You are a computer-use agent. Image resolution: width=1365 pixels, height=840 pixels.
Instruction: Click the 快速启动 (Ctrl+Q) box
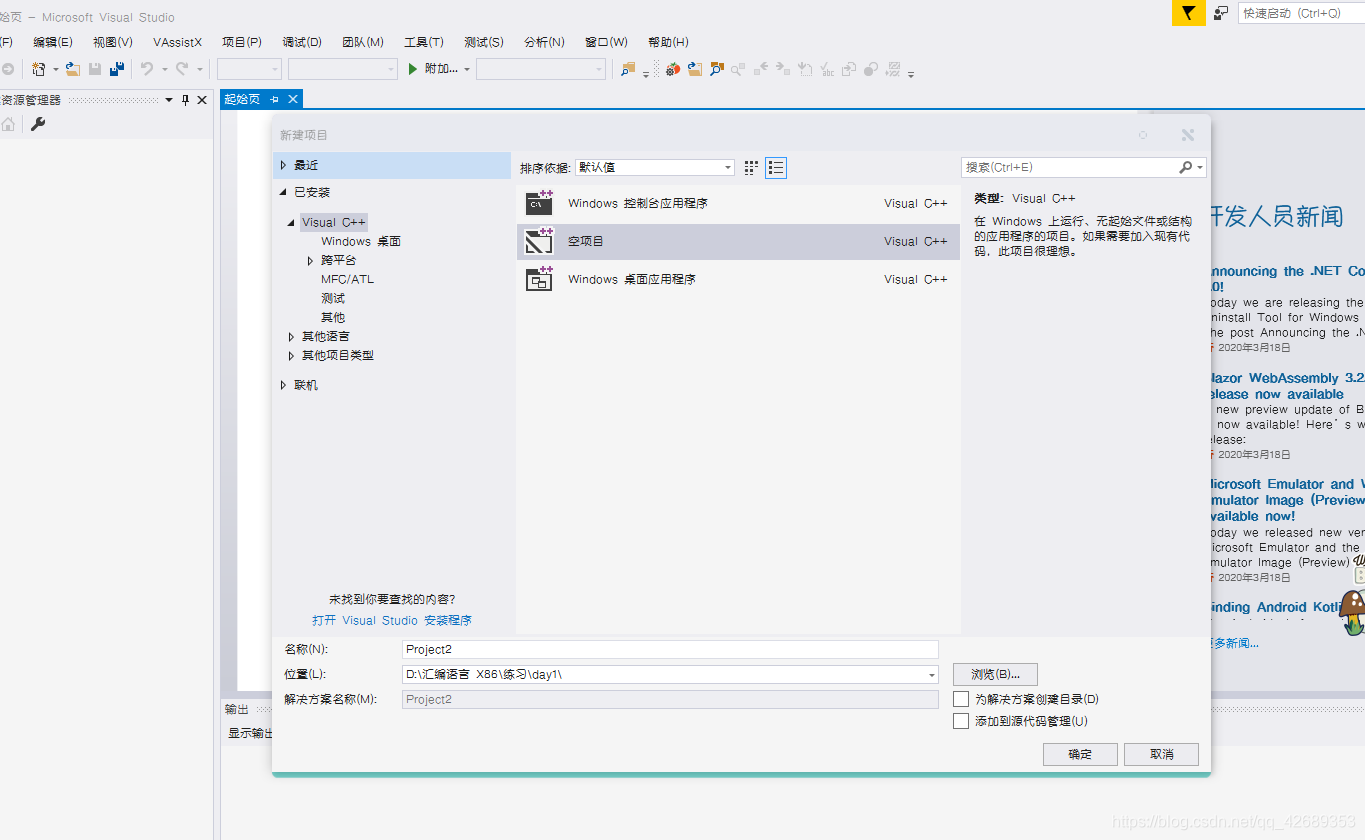coord(1301,13)
